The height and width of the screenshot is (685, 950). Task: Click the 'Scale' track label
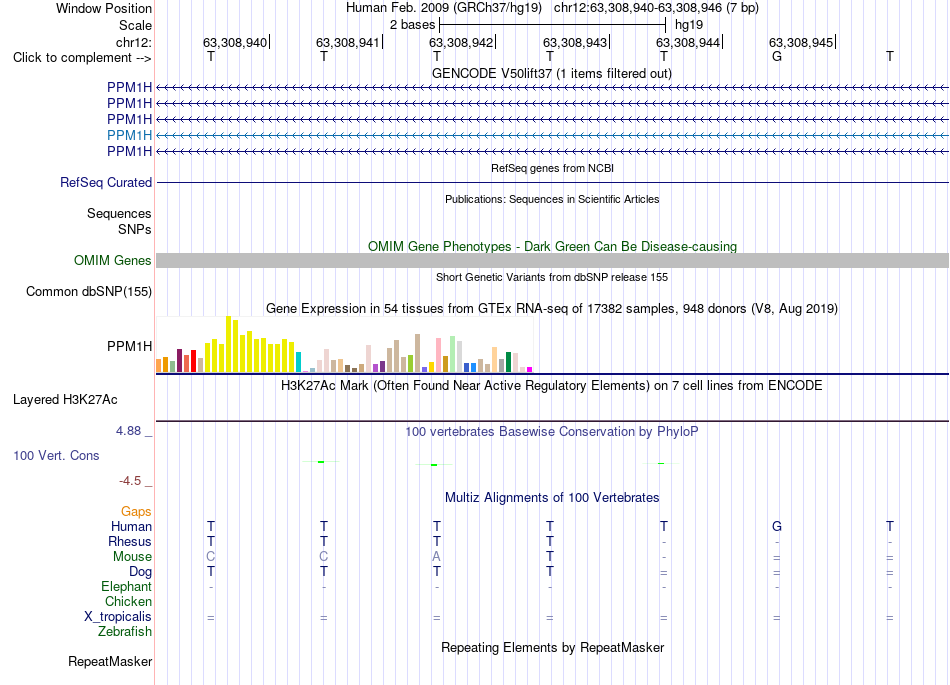tap(135, 25)
